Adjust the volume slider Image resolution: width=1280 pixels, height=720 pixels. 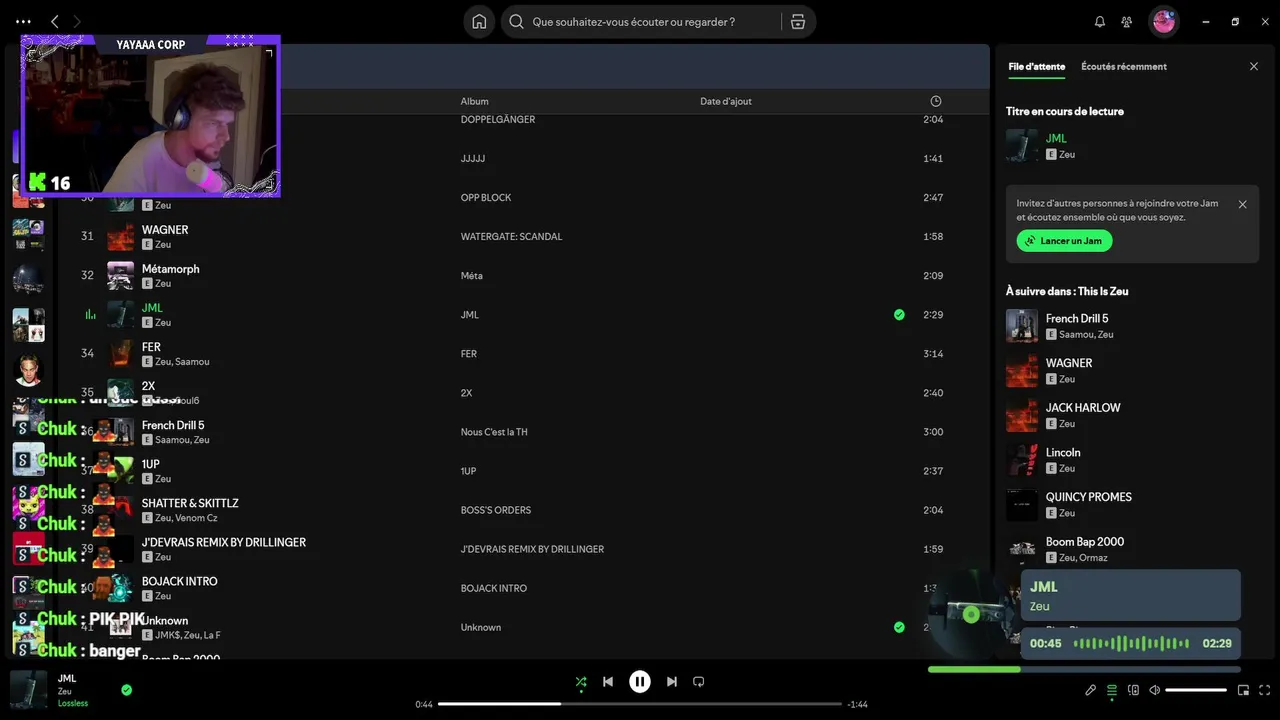point(1196,690)
